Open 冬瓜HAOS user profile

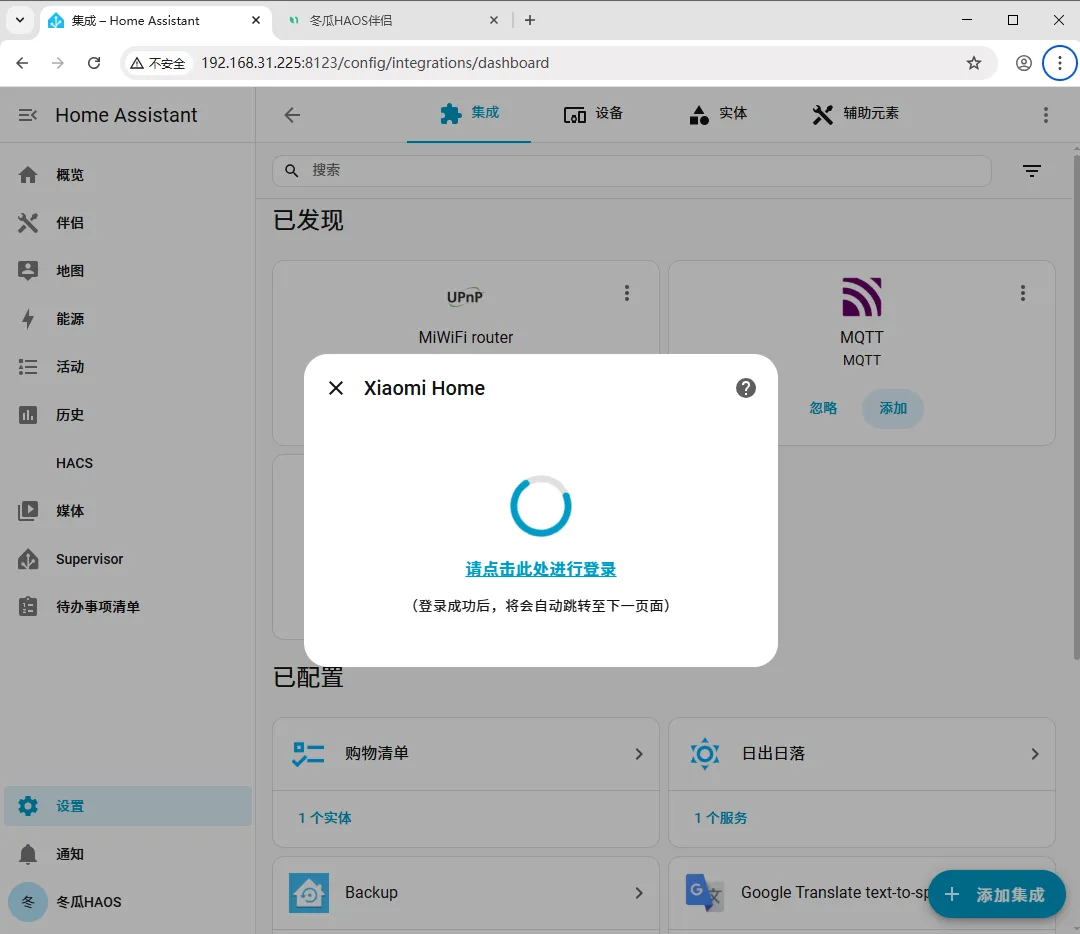coord(128,902)
